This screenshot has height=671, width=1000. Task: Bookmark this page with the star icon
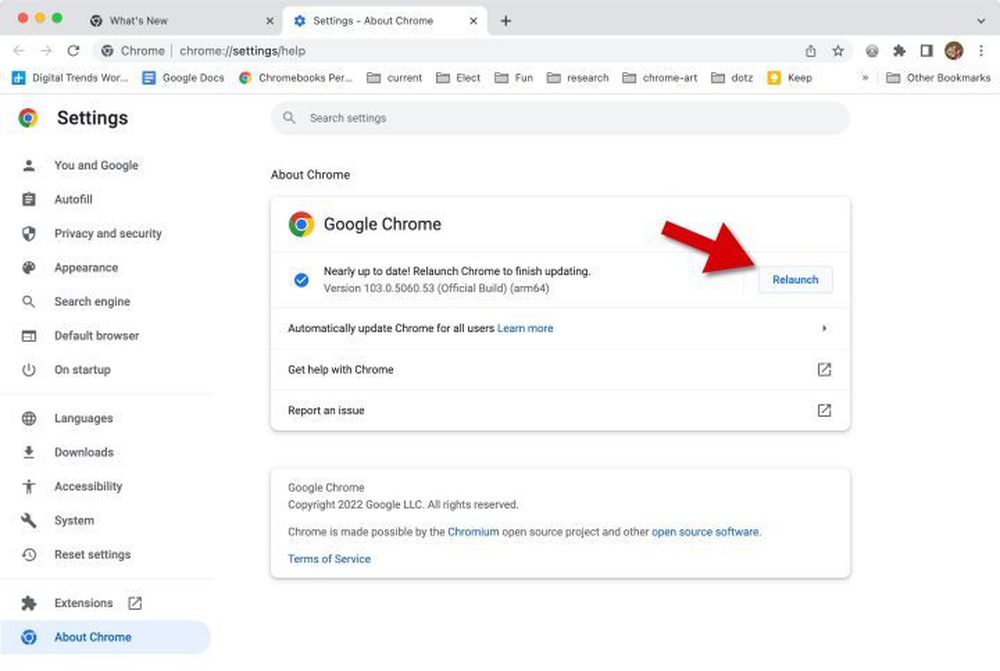[838, 50]
